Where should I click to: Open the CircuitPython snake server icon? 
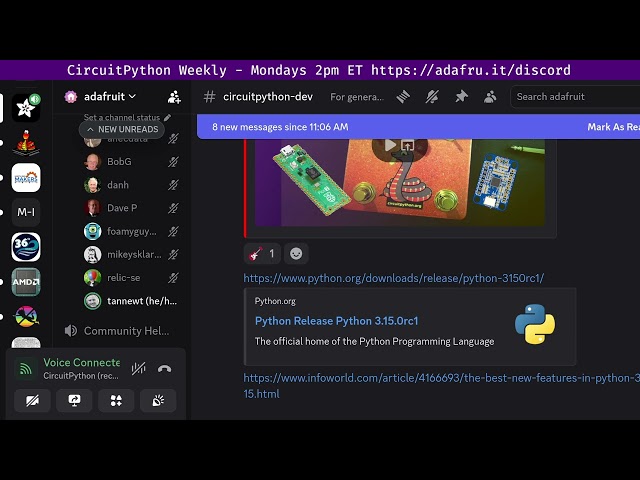(x=26, y=143)
